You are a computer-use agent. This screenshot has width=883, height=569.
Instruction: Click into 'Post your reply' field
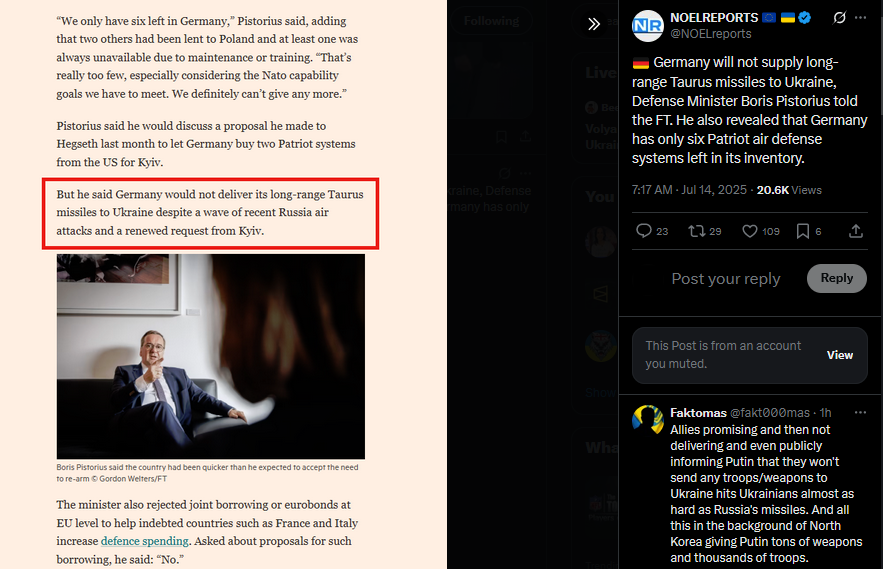[726, 279]
